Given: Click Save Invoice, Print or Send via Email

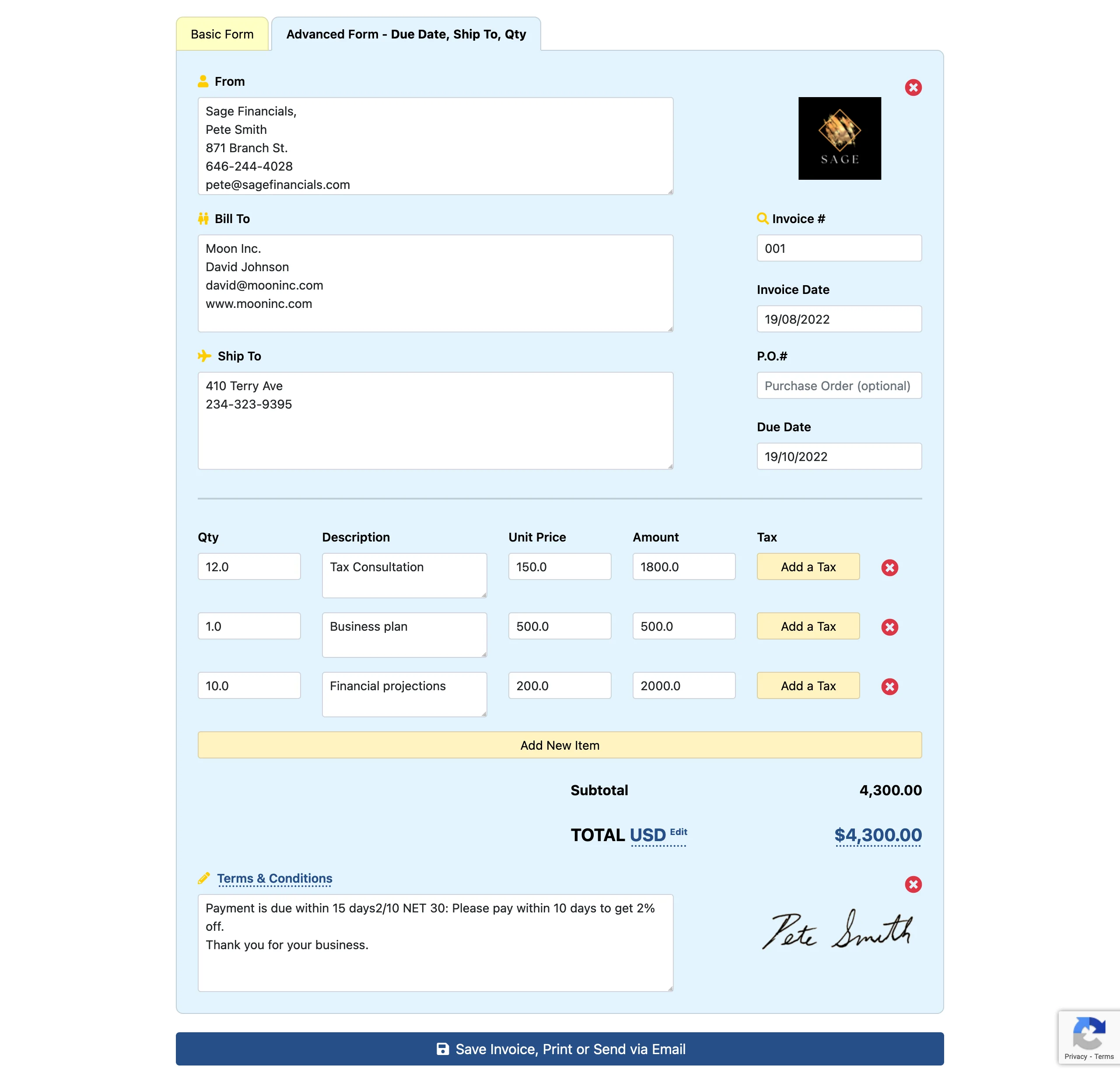Looking at the screenshot, I should (560, 1049).
